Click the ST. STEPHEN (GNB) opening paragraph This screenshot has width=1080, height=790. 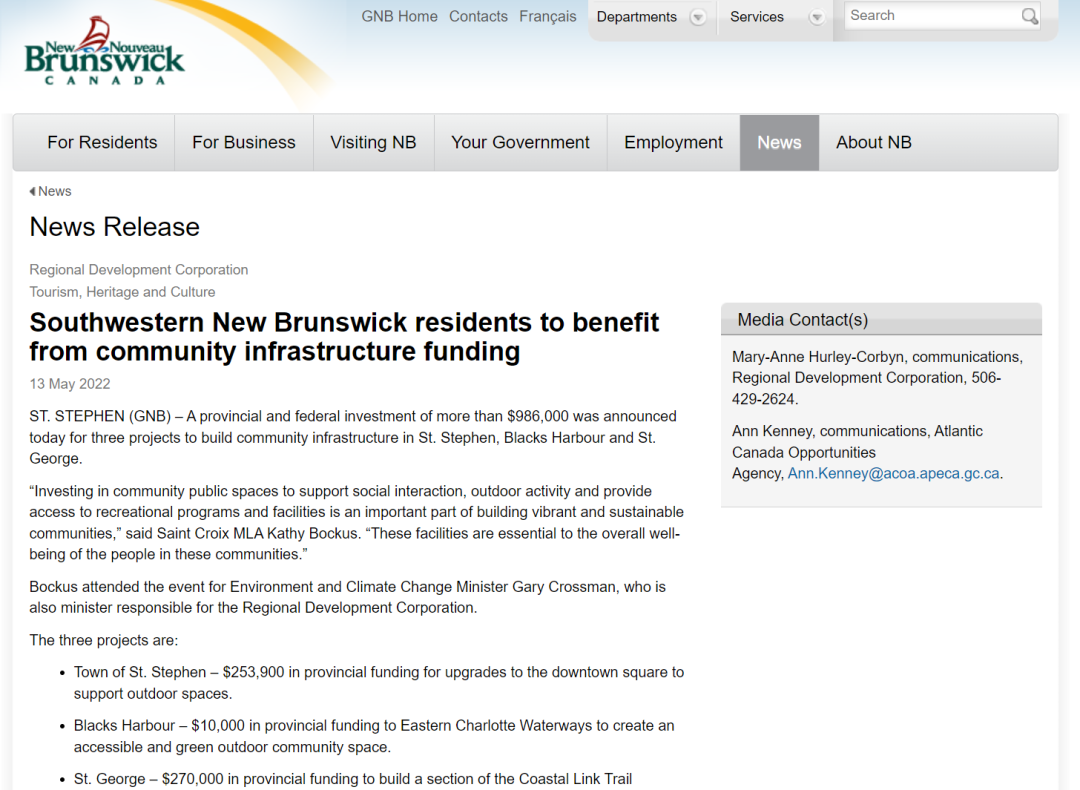(x=353, y=437)
